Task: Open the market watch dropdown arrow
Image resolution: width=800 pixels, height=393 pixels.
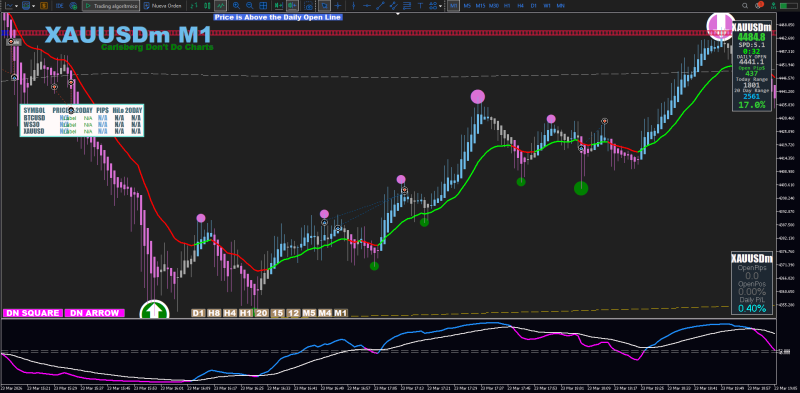Action: [x=33, y=6]
